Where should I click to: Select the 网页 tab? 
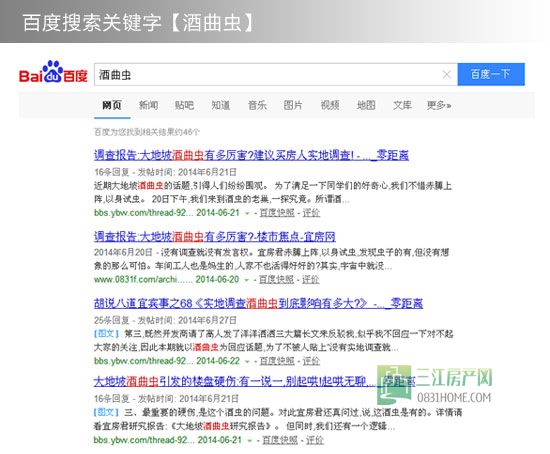[112, 105]
